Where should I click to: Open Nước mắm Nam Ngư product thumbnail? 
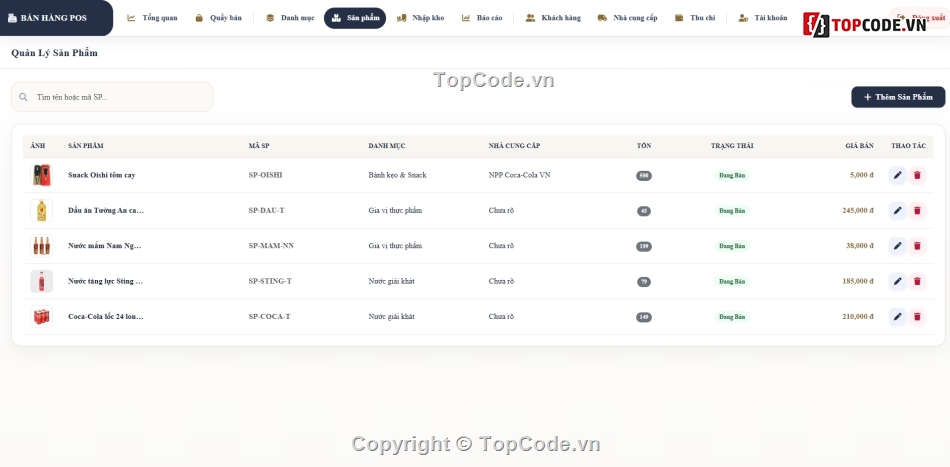pyautogui.click(x=42, y=246)
